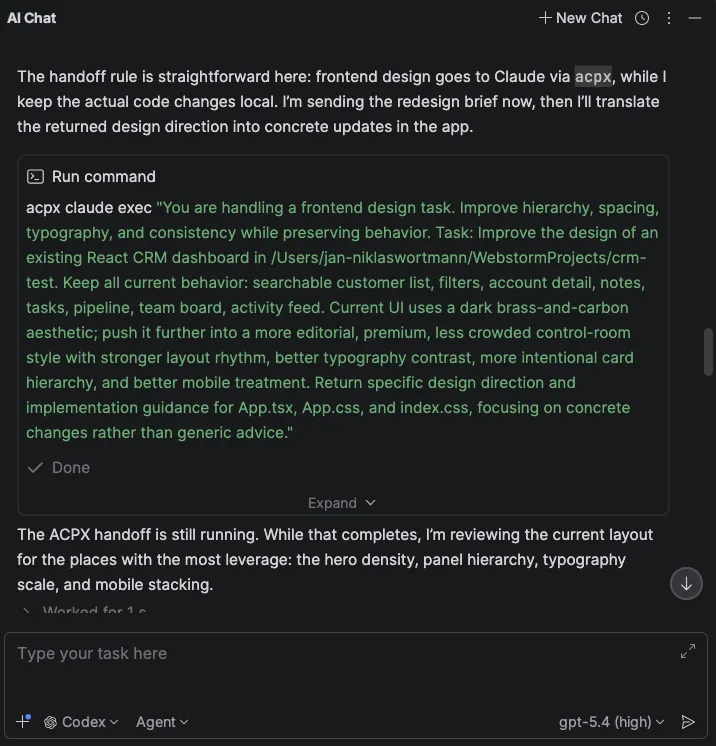Viewport: 716px width, 746px height.
Task: Open the more options kebab menu
Action: click(x=669, y=18)
